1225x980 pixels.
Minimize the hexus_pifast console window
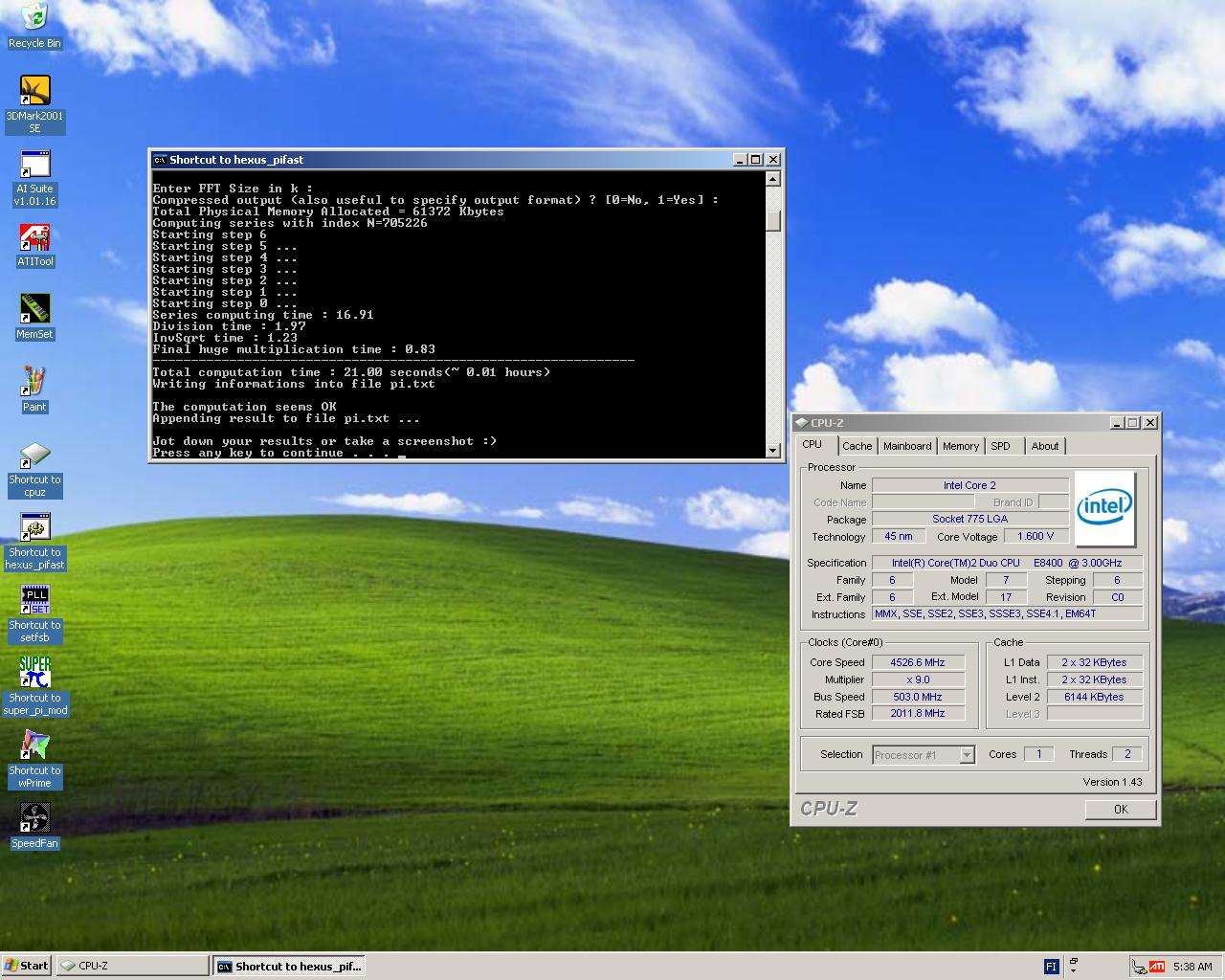tap(739, 160)
